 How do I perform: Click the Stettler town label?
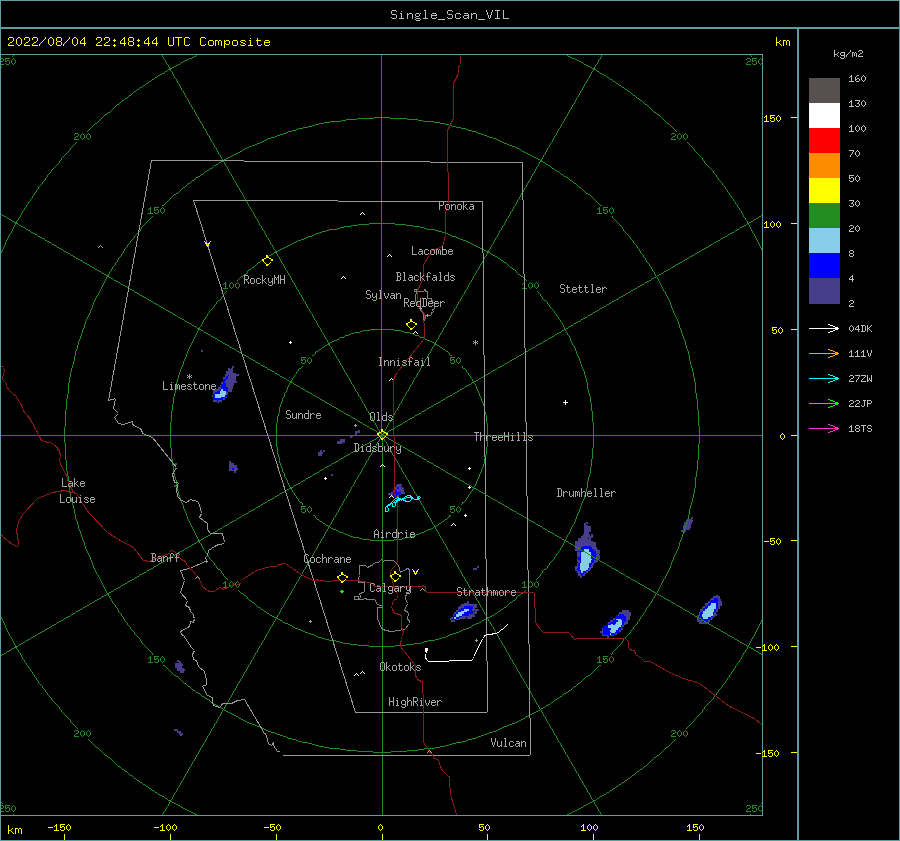click(x=583, y=289)
